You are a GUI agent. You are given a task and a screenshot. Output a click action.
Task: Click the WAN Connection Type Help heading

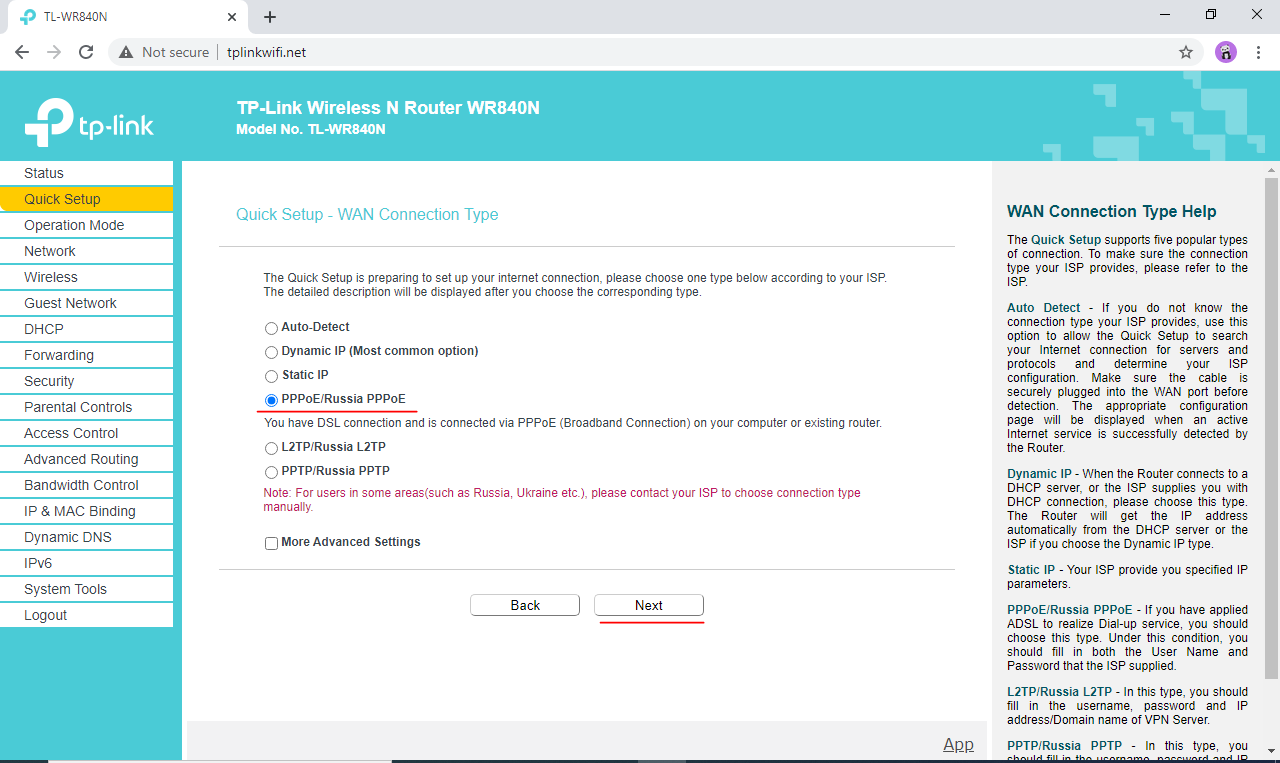1111,211
